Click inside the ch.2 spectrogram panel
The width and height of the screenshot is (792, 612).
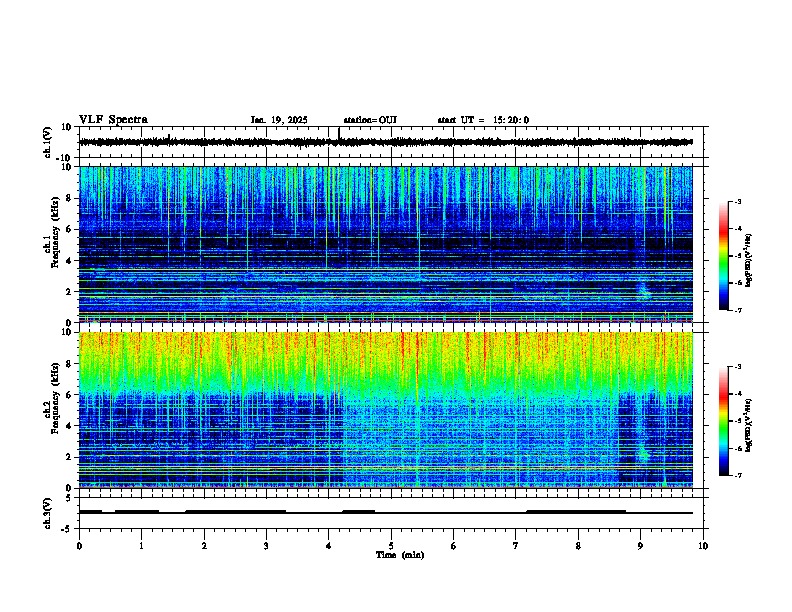pos(385,410)
